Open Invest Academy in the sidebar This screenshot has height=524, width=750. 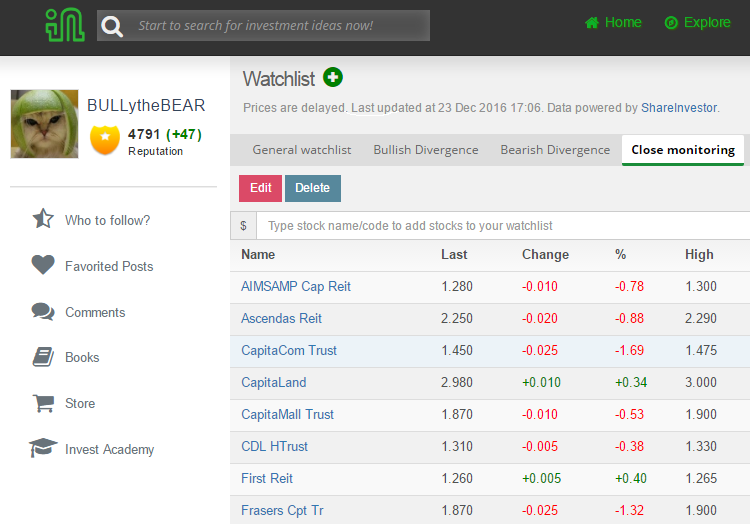[110, 449]
